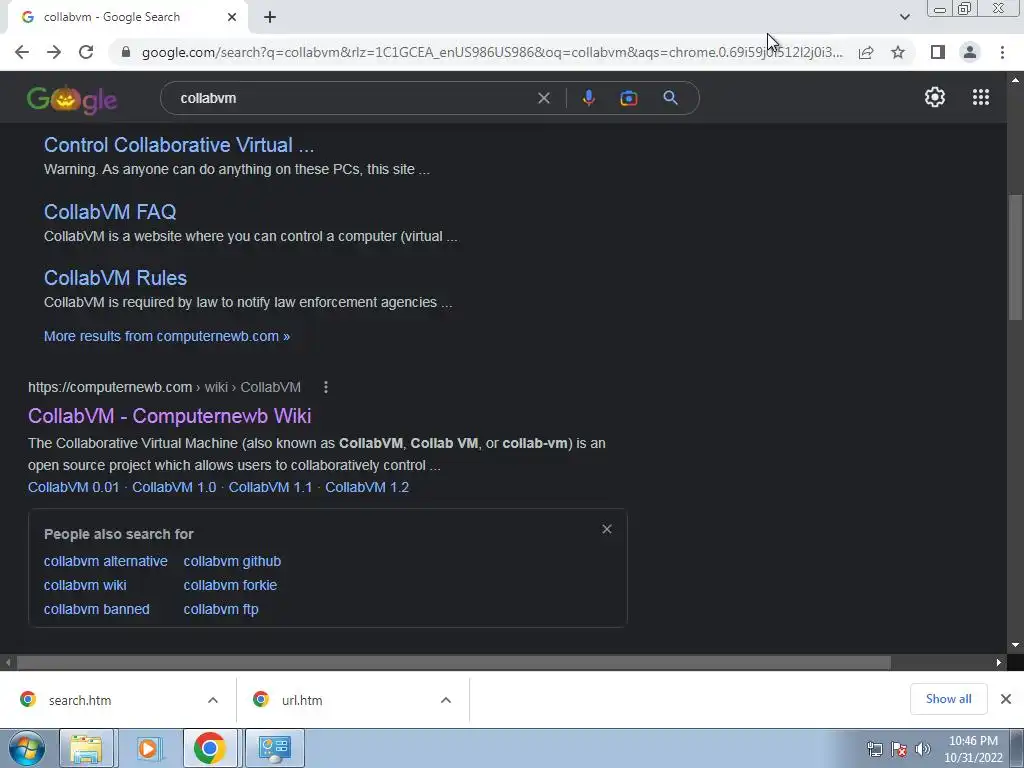
Task: Expand options for search.htm download
Action: pos(213,700)
